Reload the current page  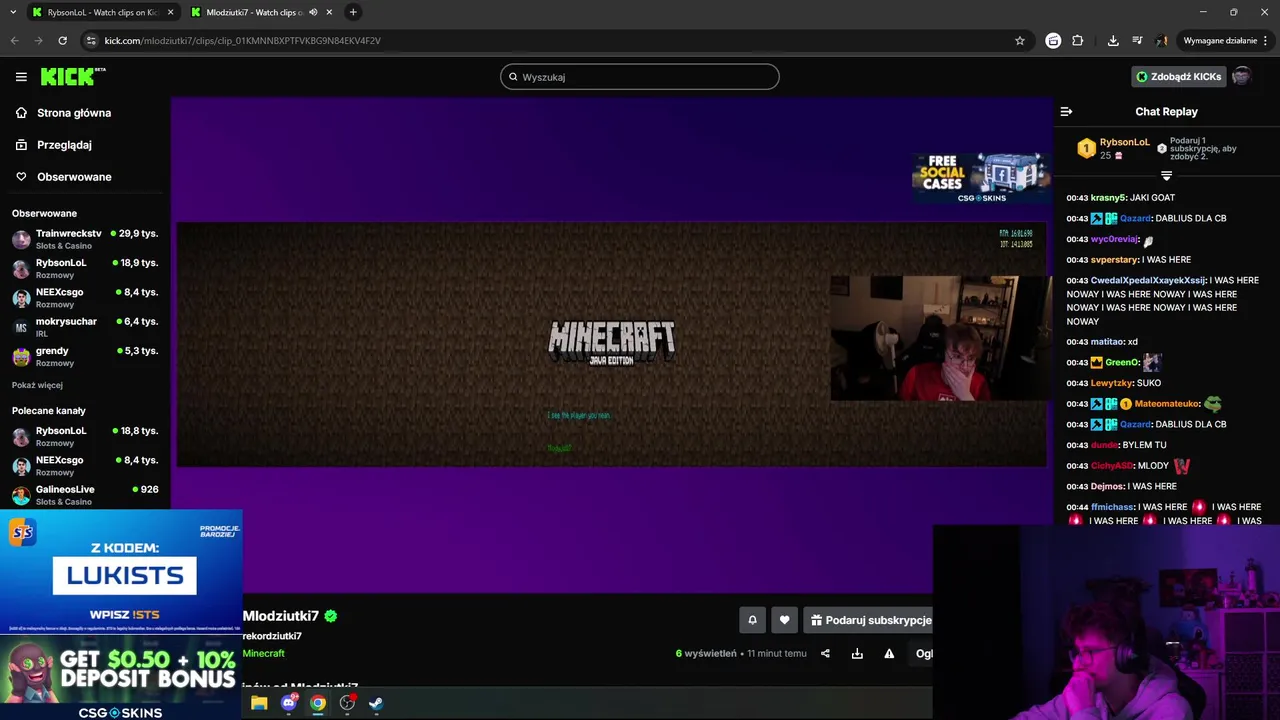click(x=62, y=41)
